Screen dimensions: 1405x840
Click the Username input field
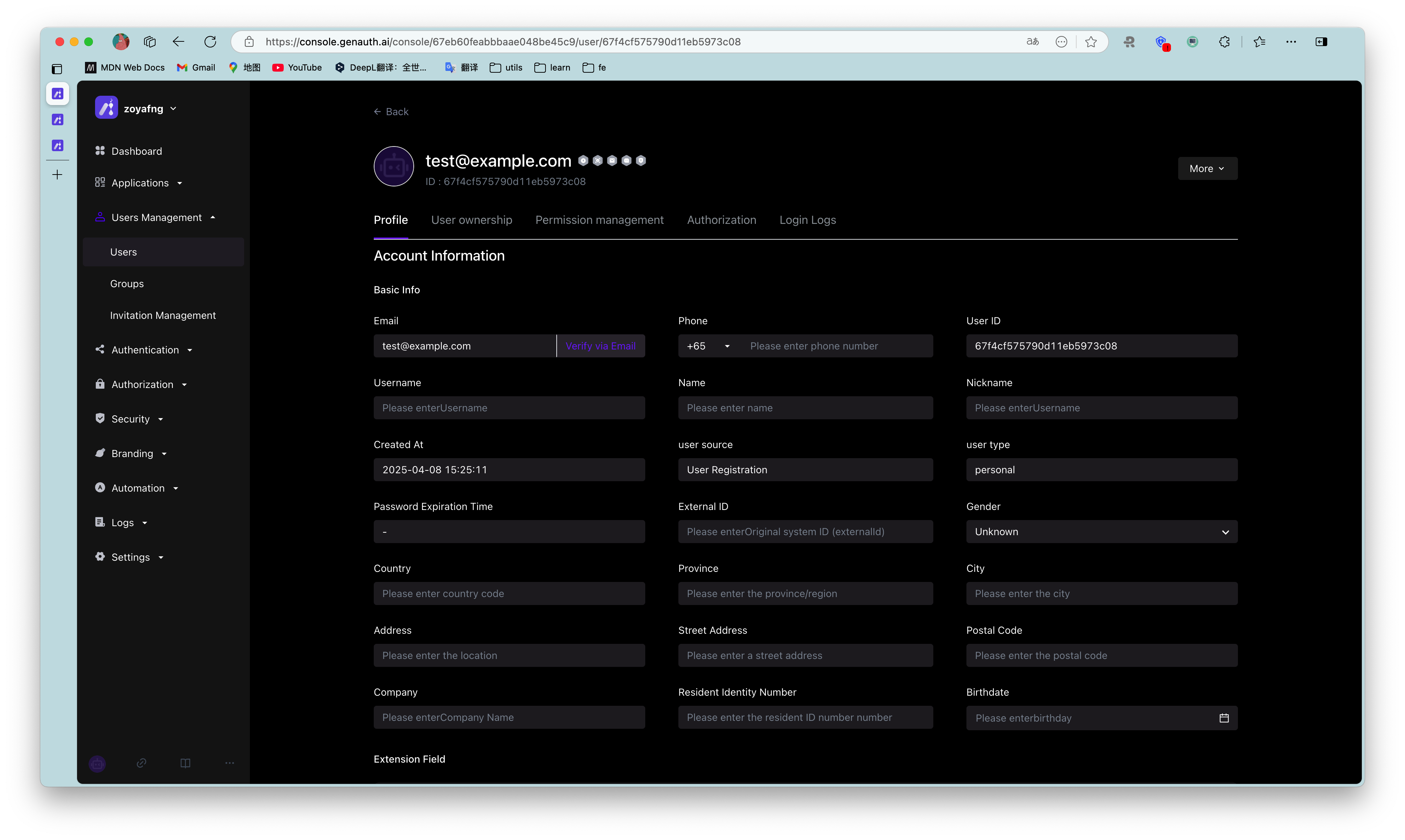[509, 407]
